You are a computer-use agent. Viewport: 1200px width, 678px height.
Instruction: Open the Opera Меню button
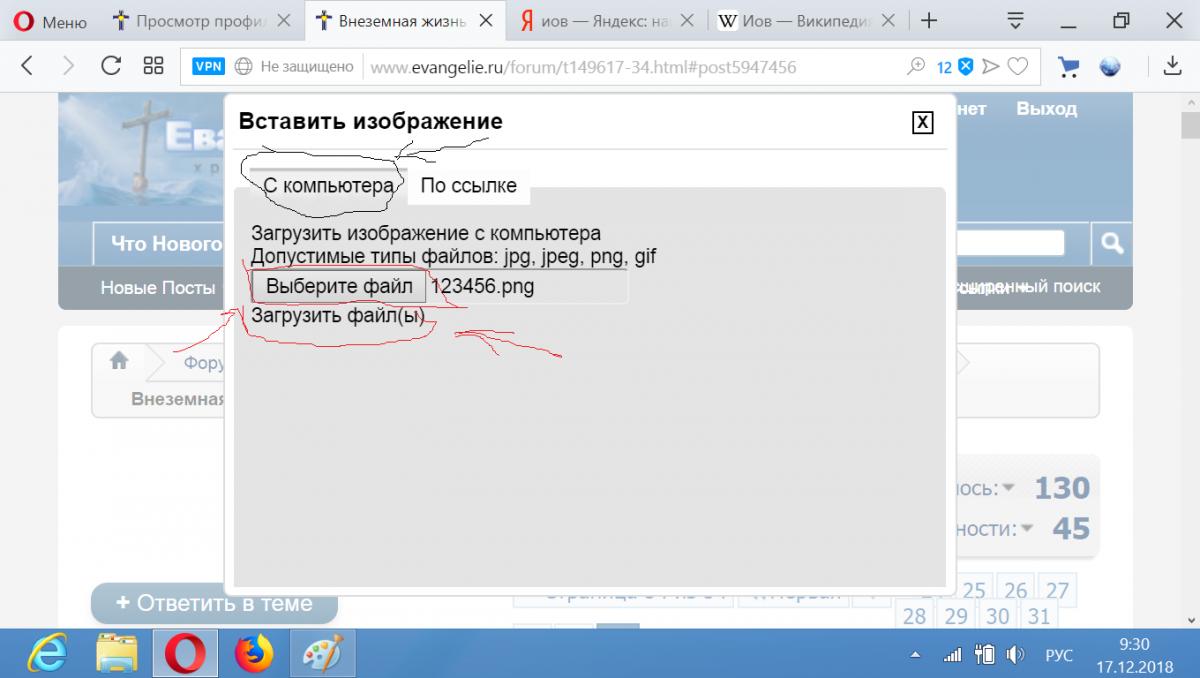tap(50, 21)
